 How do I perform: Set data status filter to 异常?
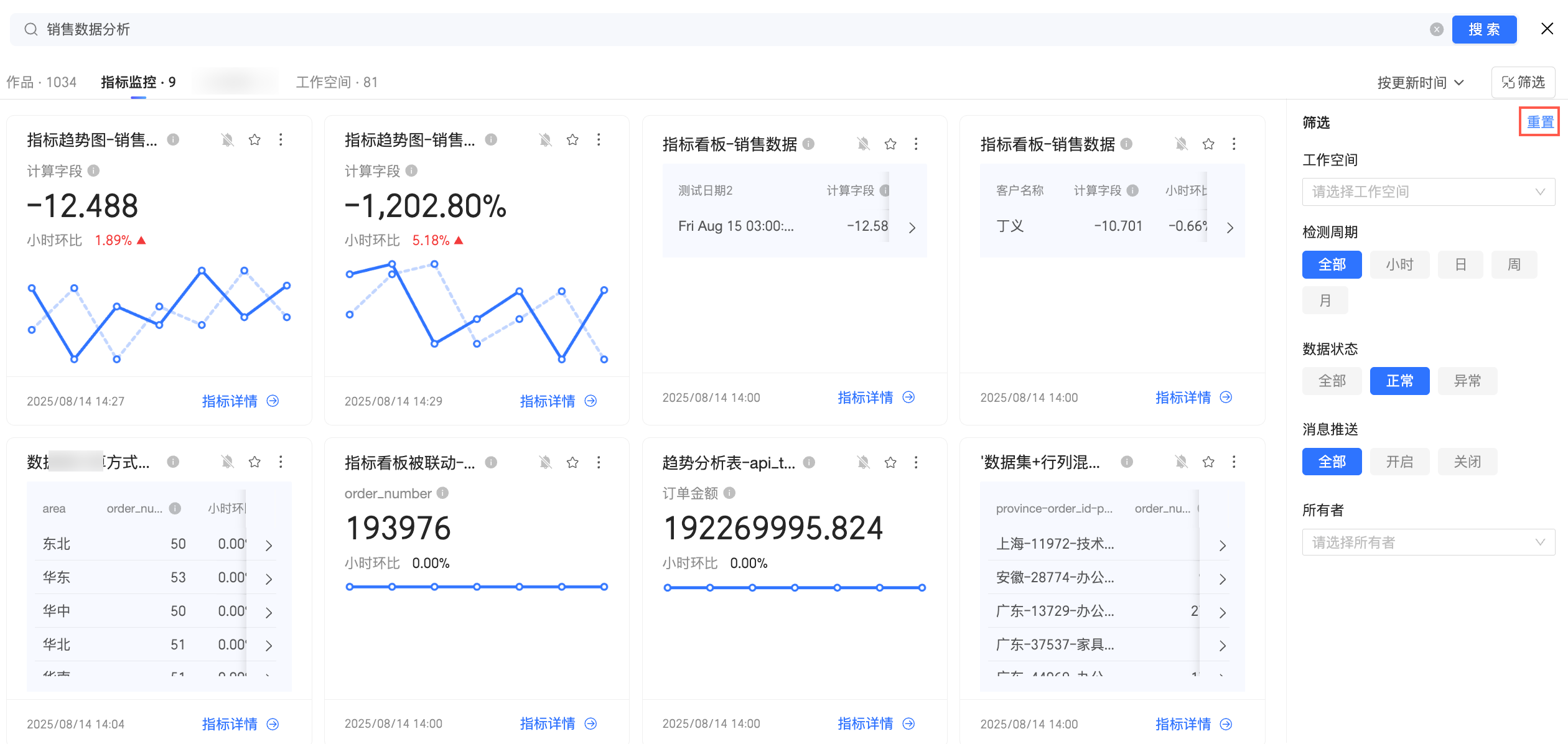(1467, 381)
